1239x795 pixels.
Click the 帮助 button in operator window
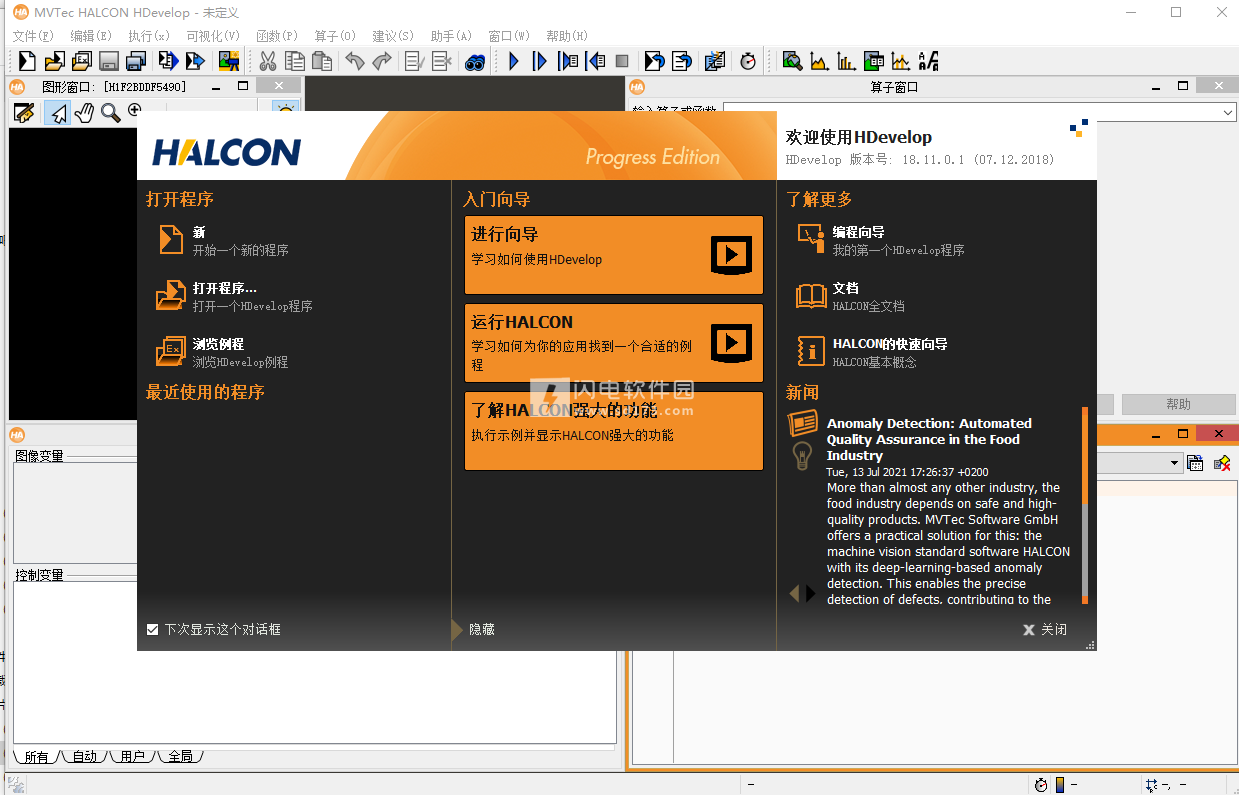click(x=1178, y=404)
